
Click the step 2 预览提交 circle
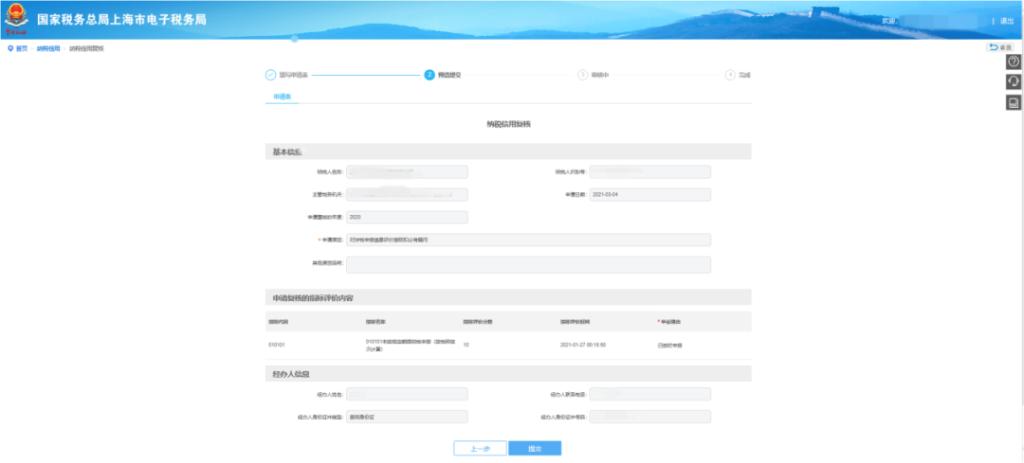coord(429,75)
